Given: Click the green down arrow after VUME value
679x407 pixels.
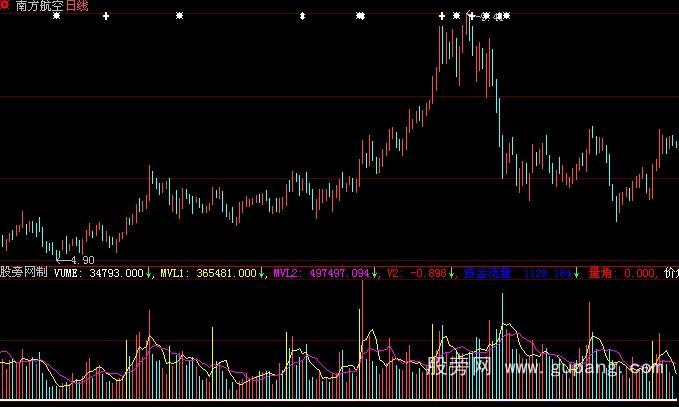Looking at the screenshot, I should [x=149, y=273].
